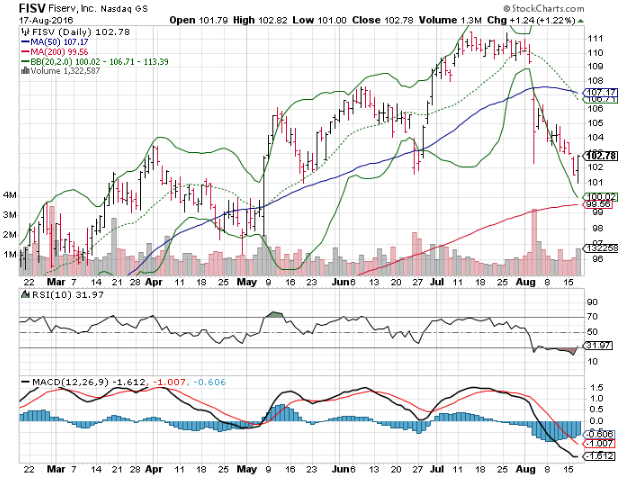
Task: Click the 31.97 RSI value tag
Action: pos(598,346)
